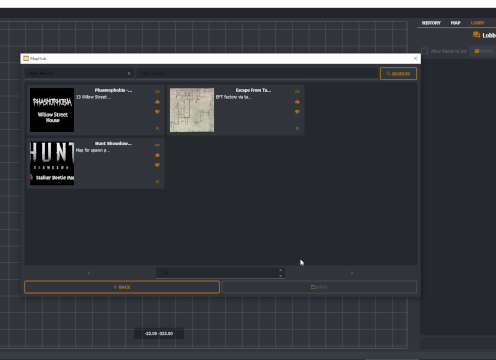Image resolution: width=496 pixels, height=360 pixels.
Task: Click the Lobby chat icon in side panel
Action: coord(476,35)
